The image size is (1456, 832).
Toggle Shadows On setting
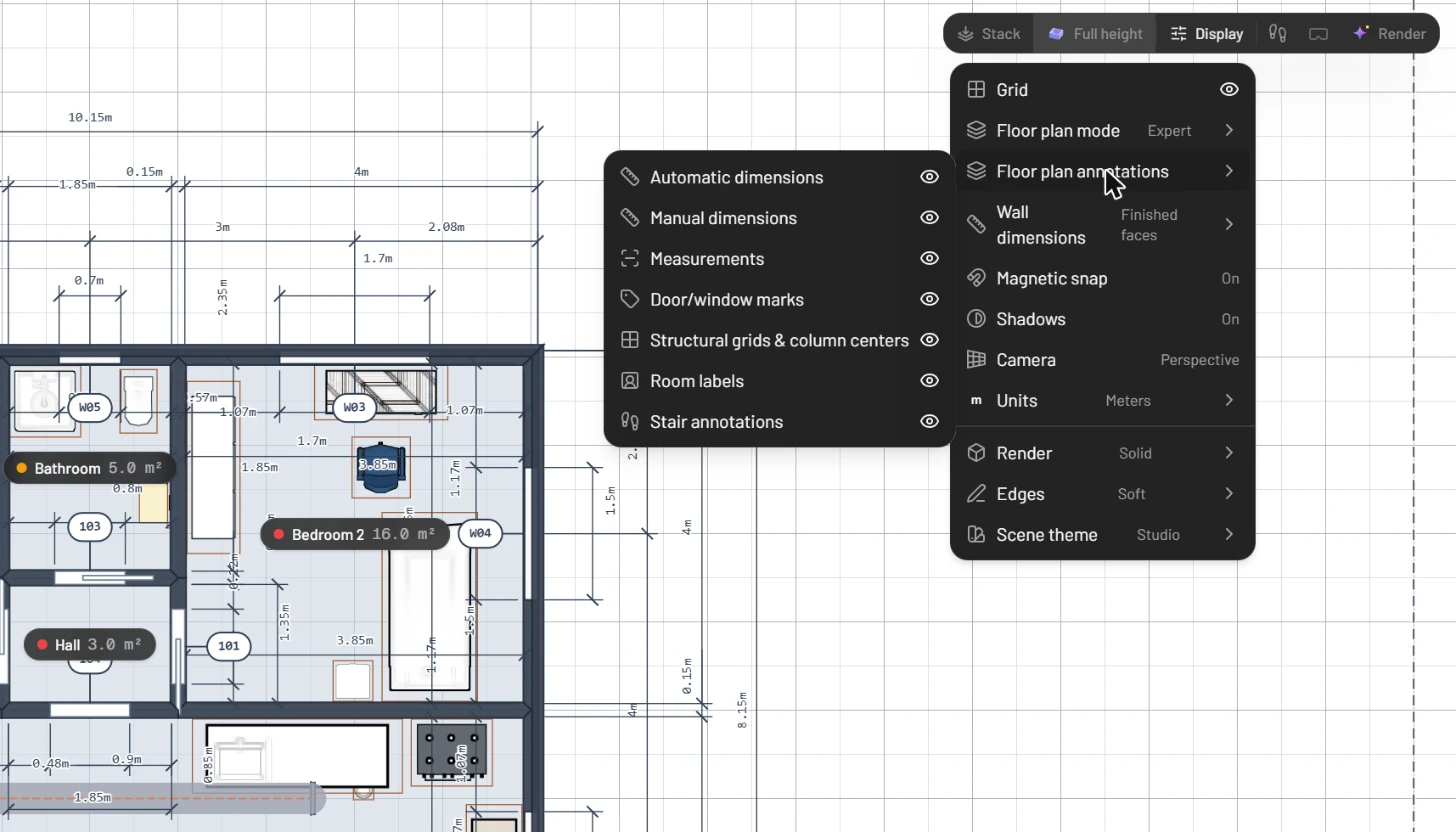click(x=1230, y=320)
